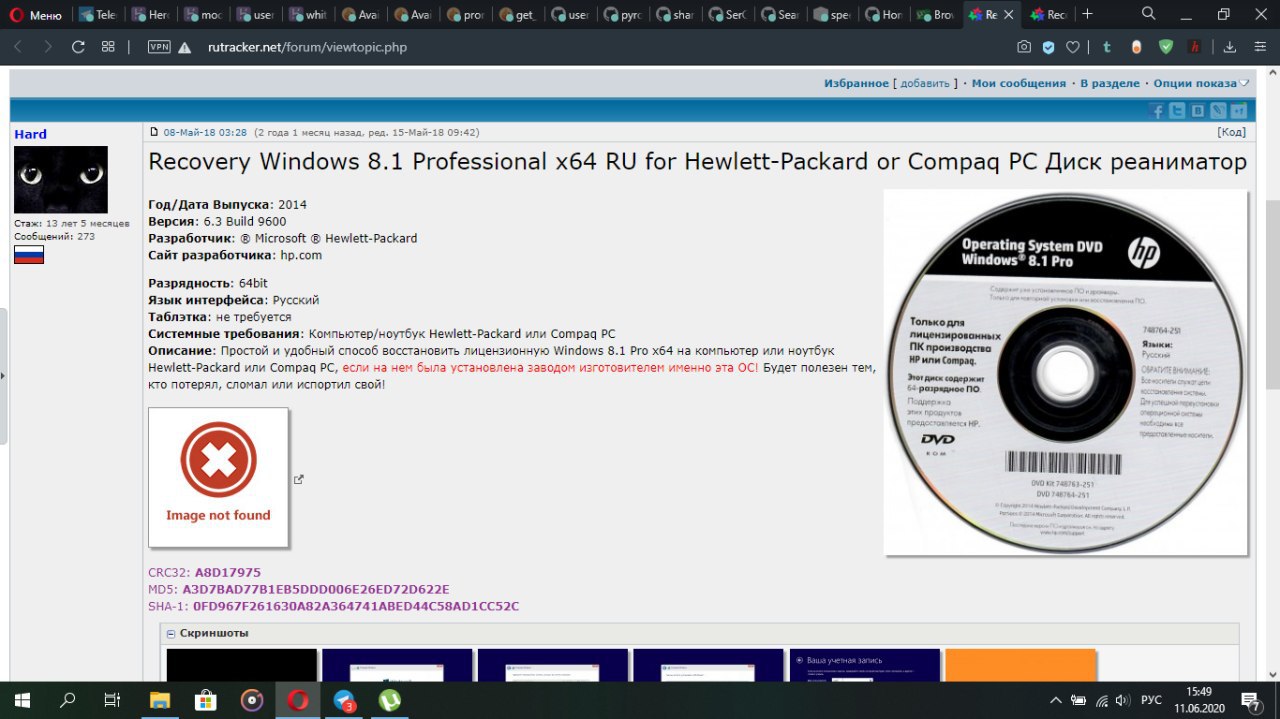Open the ad blocker shield in address bar

pyautogui.click(x=1048, y=47)
